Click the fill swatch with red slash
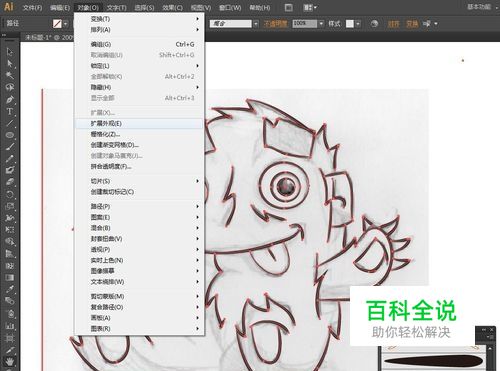This screenshot has width=500, height=371. 57,24
